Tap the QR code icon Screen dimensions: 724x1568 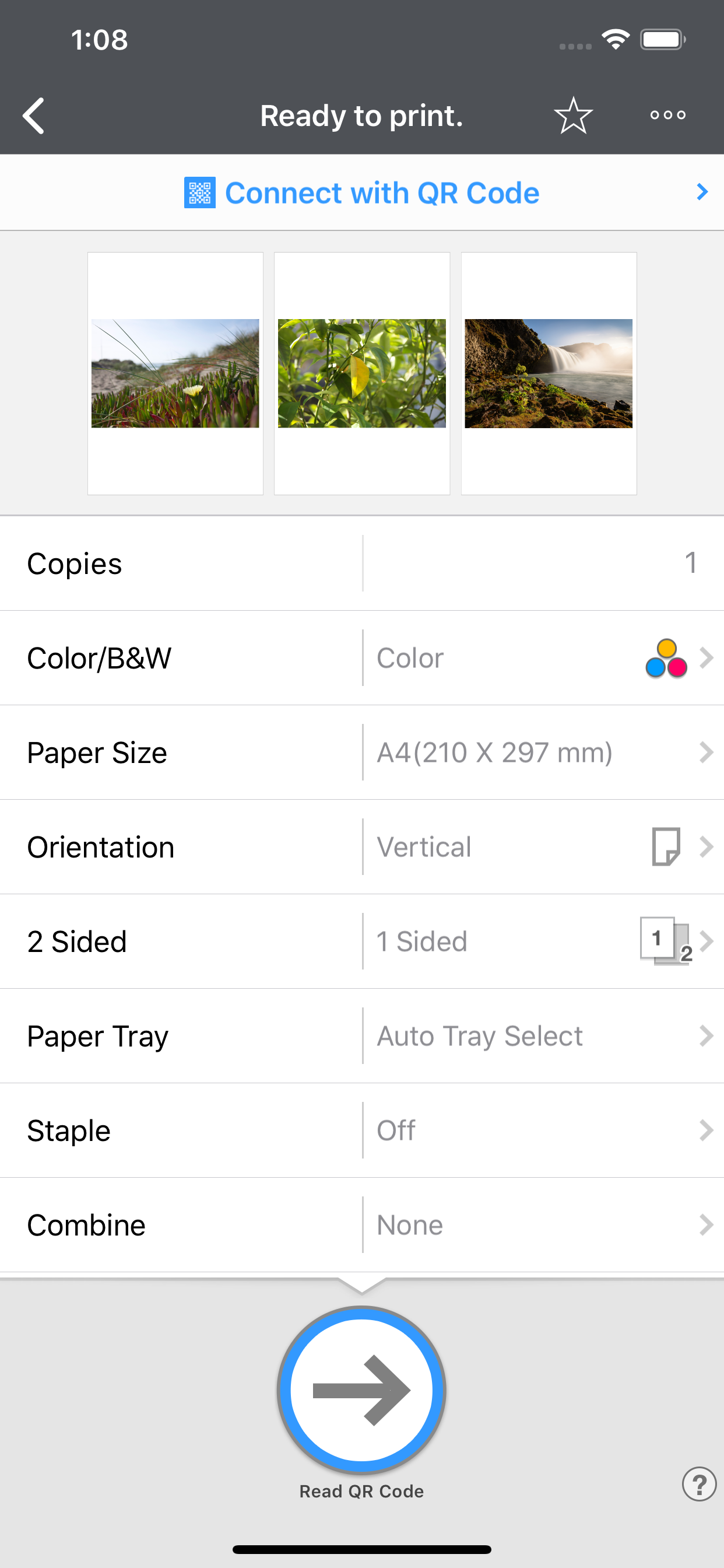click(x=199, y=192)
